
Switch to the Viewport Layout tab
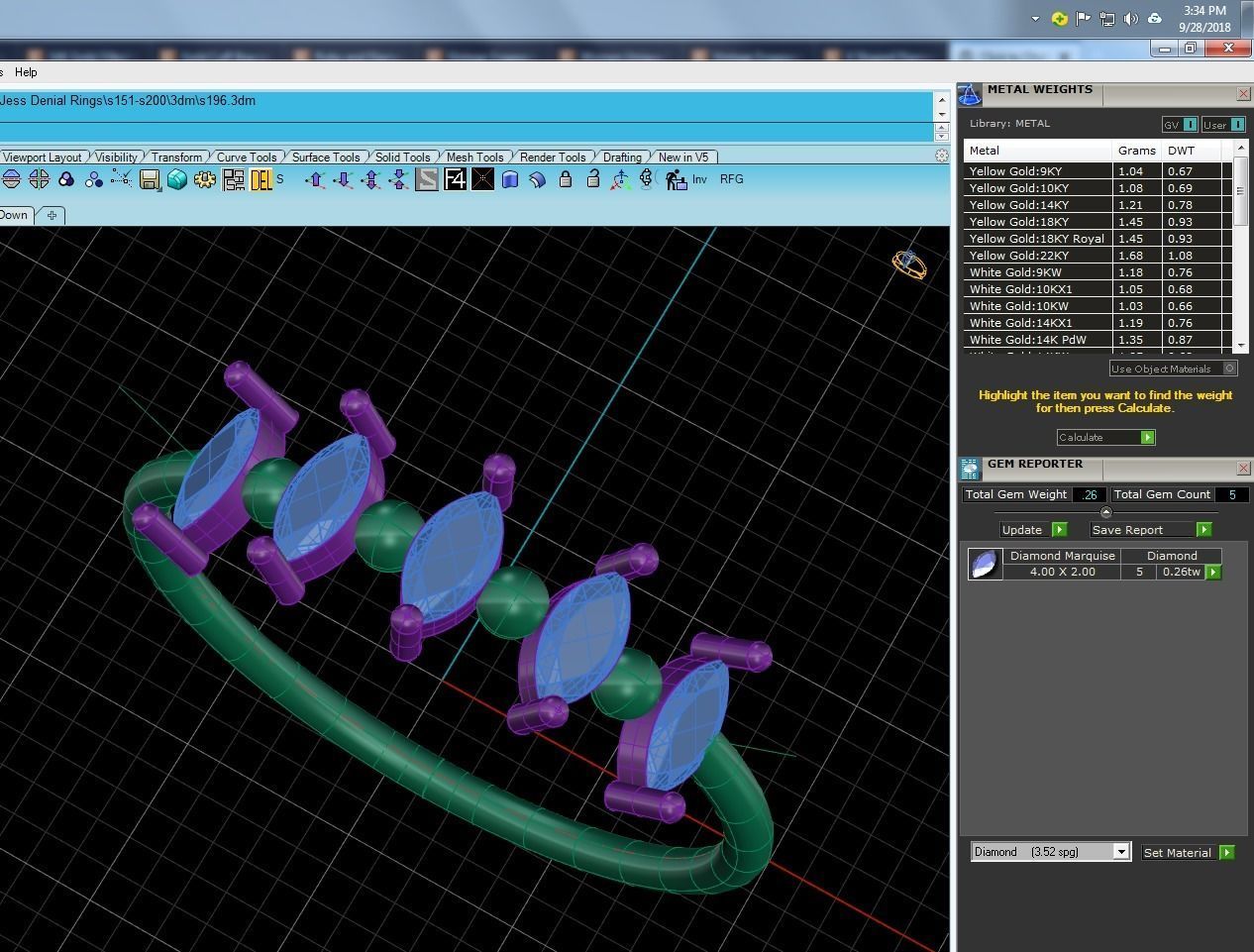(42, 157)
